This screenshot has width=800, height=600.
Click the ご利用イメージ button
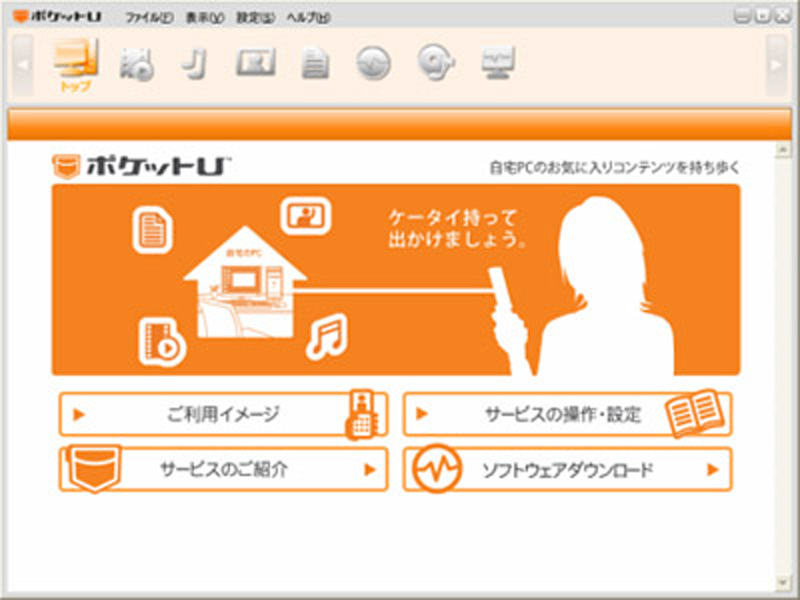pyautogui.click(x=222, y=414)
